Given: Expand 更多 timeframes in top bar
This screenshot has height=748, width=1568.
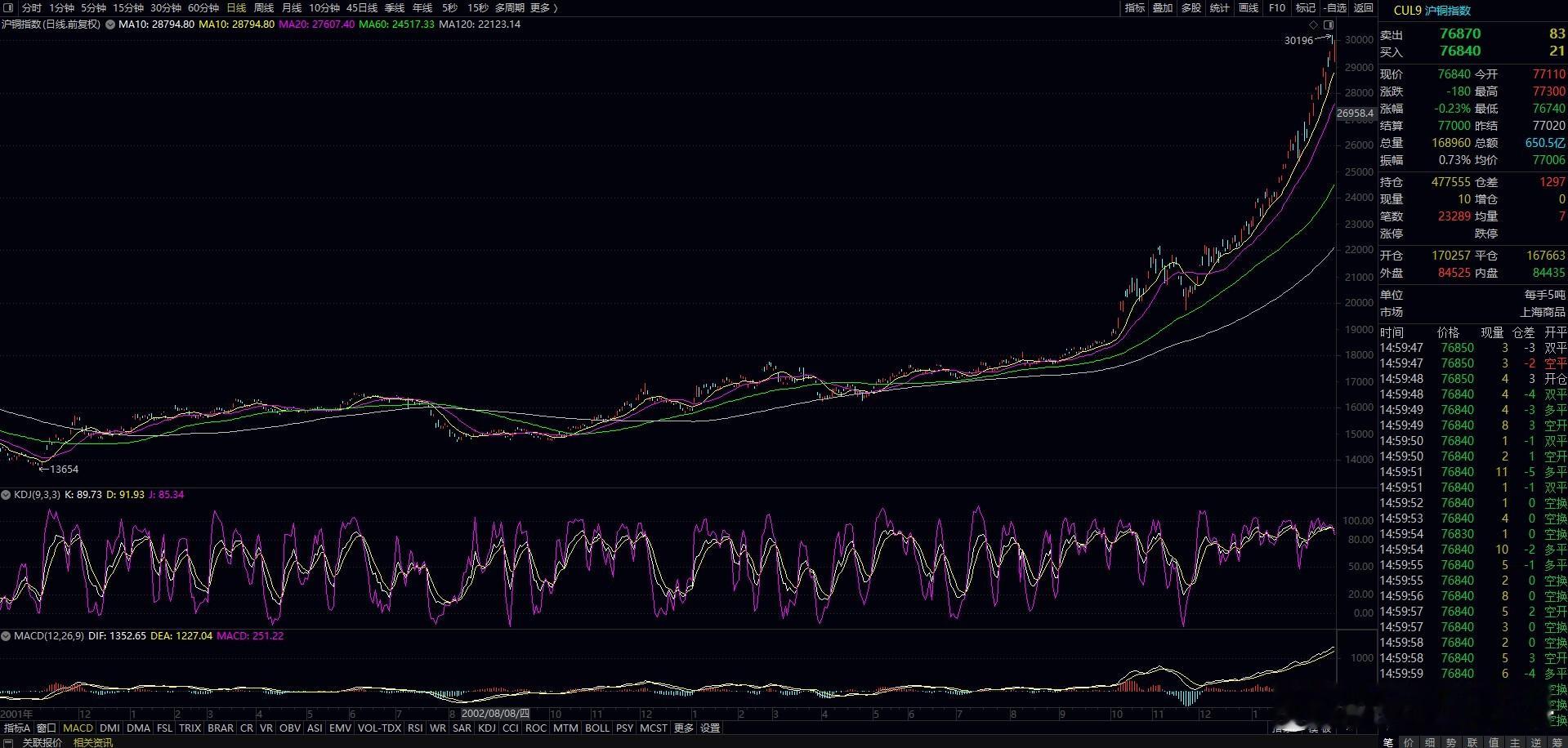Looking at the screenshot, I should pyautogui.click(x=543, y=7).
